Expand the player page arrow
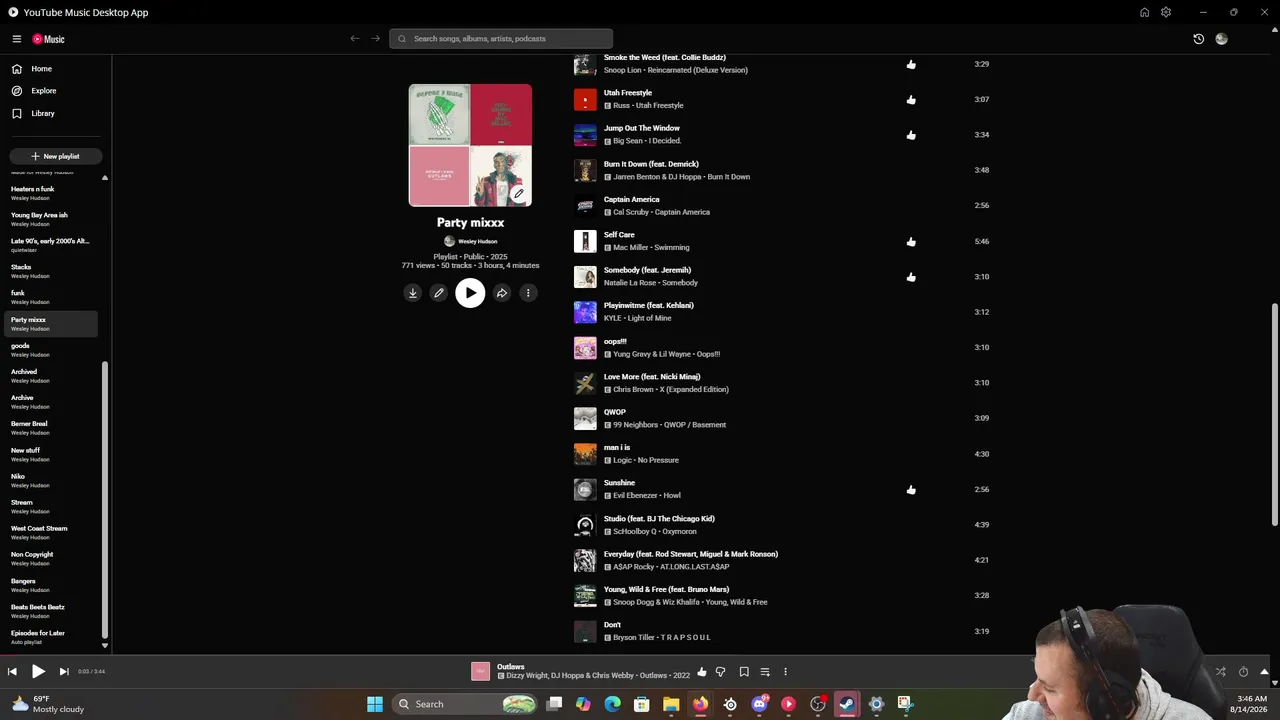This screenshot has width=1280, height=720. [x=1264, y=672]
